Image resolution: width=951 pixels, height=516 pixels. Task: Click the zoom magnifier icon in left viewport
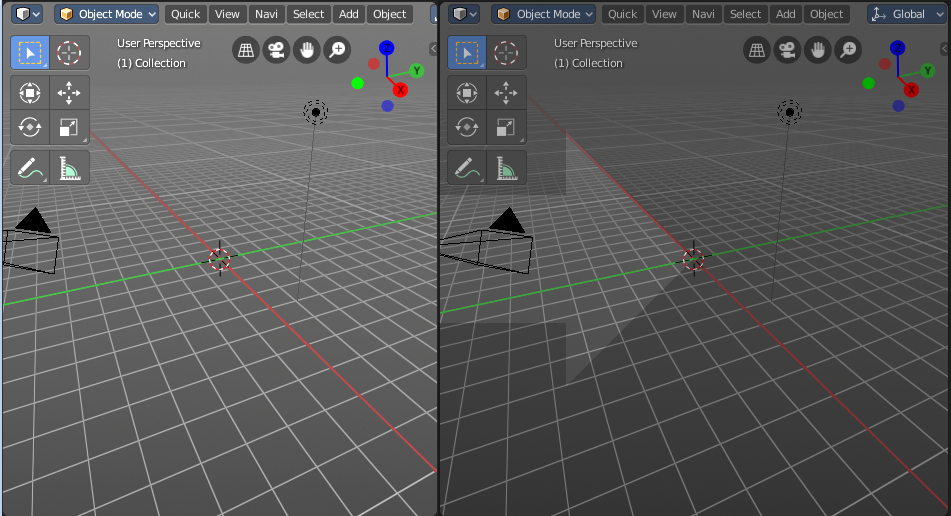[x=337, y=50]
